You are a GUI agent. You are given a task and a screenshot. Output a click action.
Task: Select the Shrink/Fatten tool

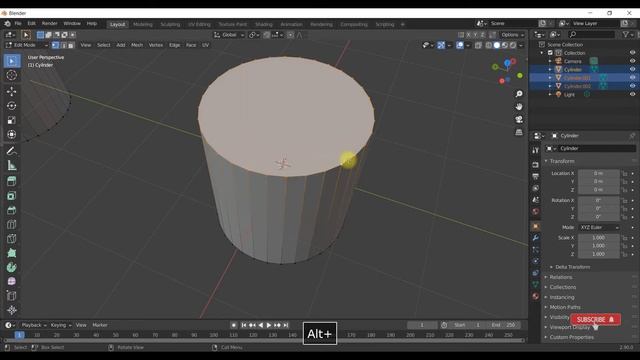(x=12, y=310)
